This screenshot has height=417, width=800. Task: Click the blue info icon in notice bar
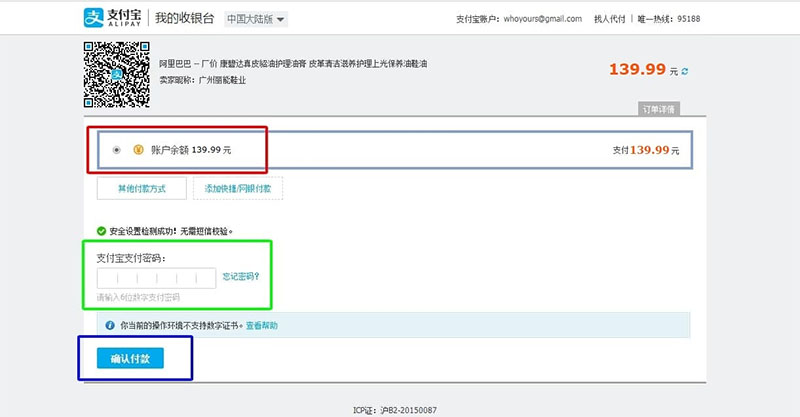tap(110, 325)
